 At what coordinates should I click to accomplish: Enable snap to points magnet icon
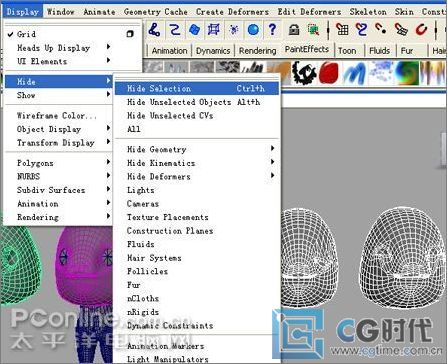point(381,30)
